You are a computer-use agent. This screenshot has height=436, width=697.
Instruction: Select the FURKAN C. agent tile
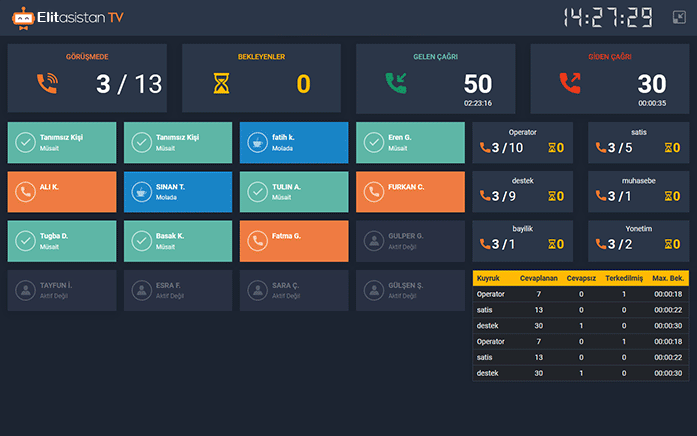(410, 192)
